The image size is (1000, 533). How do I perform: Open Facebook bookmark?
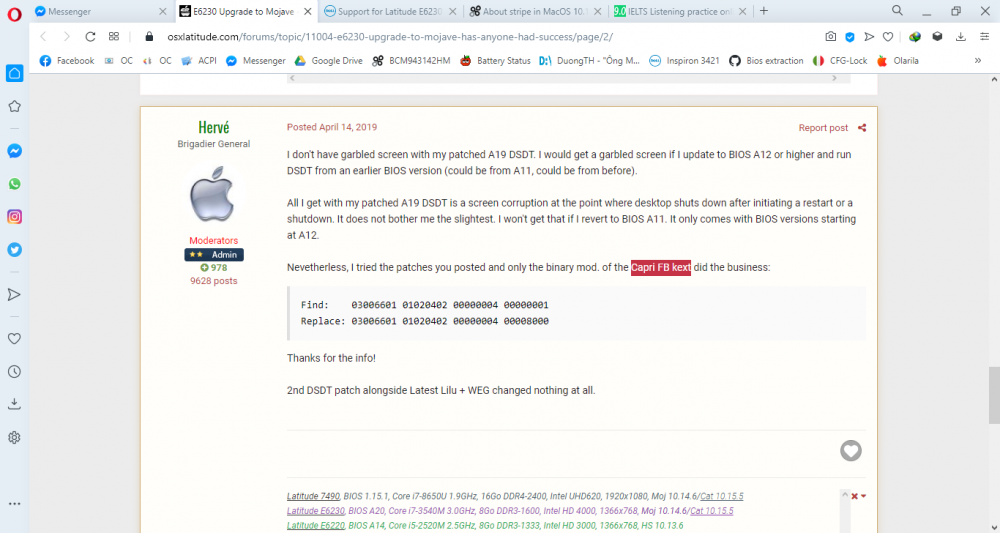point(67,61)
